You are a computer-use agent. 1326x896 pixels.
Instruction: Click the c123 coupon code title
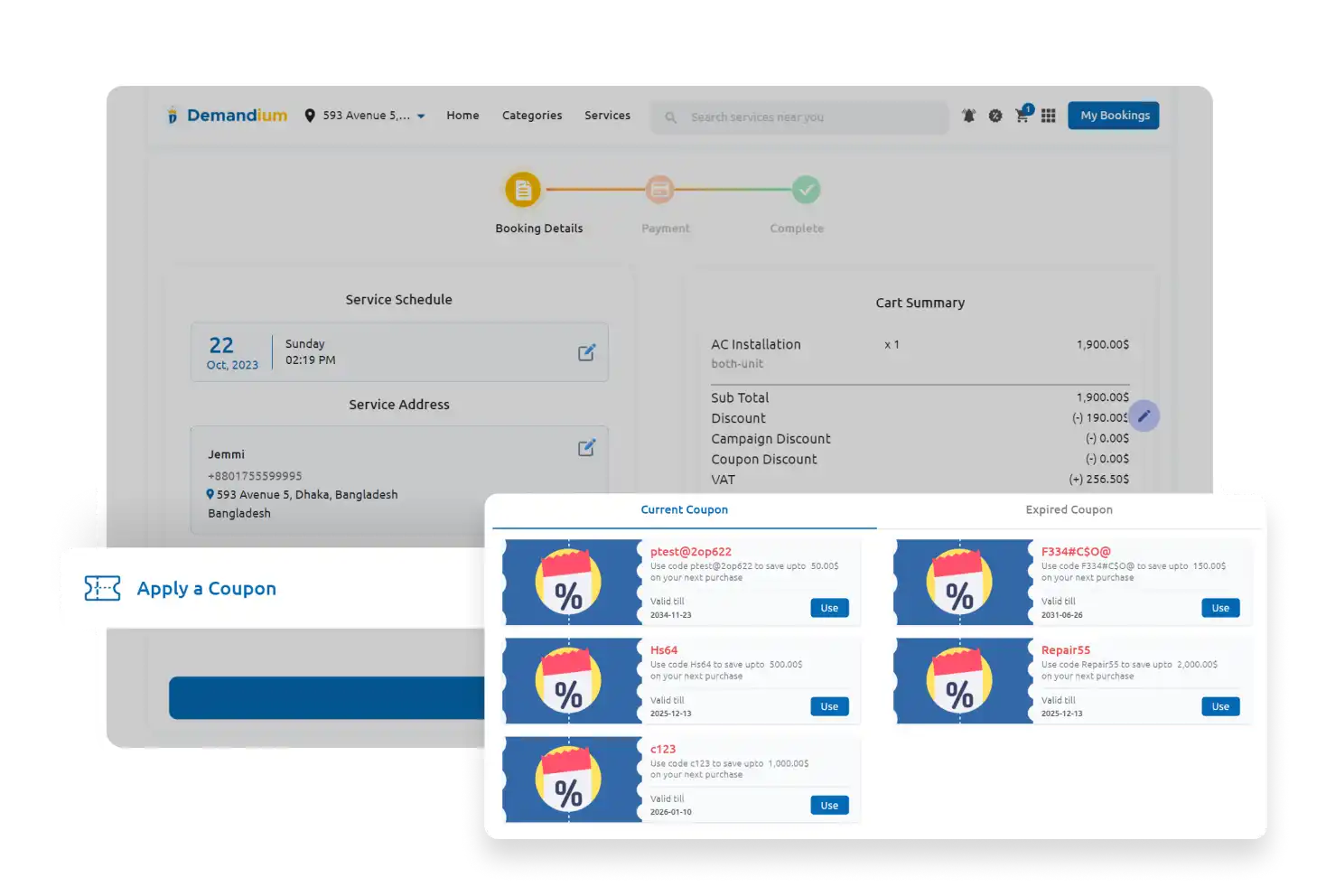coord(663,750)
